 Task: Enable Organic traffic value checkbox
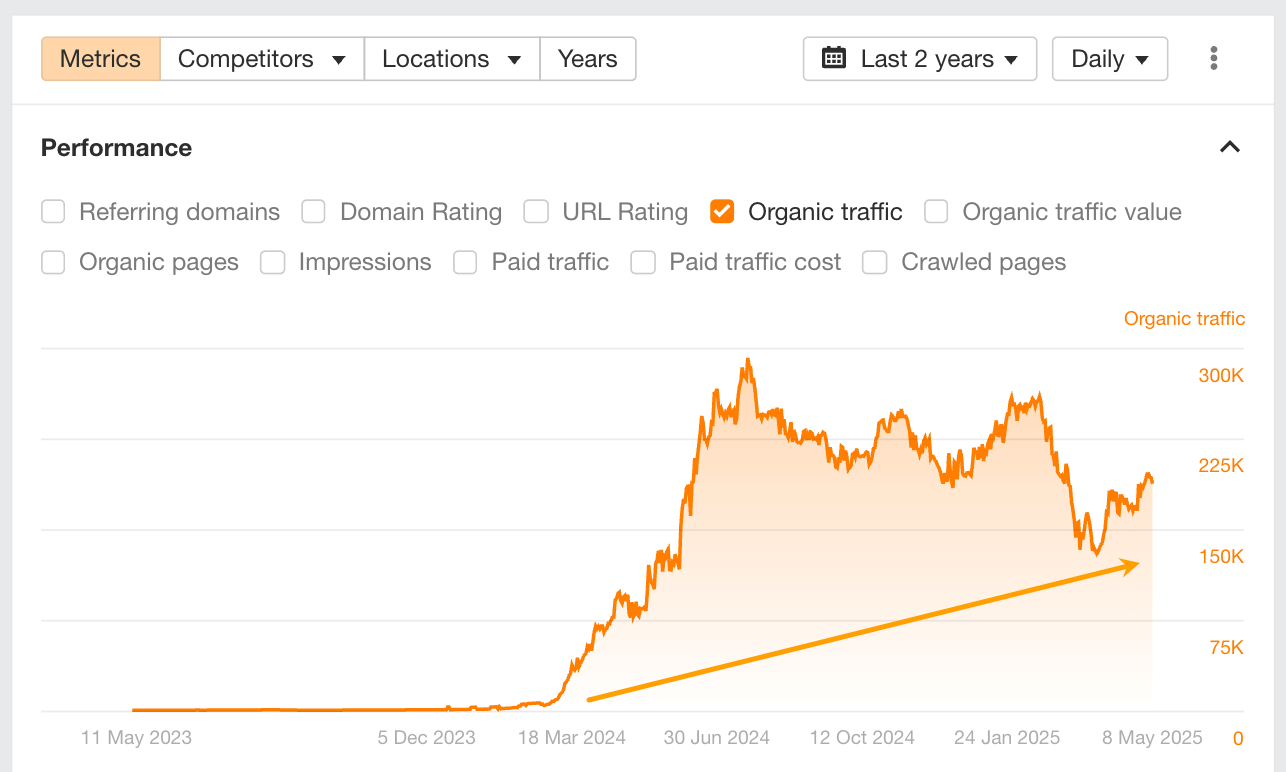click(936, 212)
